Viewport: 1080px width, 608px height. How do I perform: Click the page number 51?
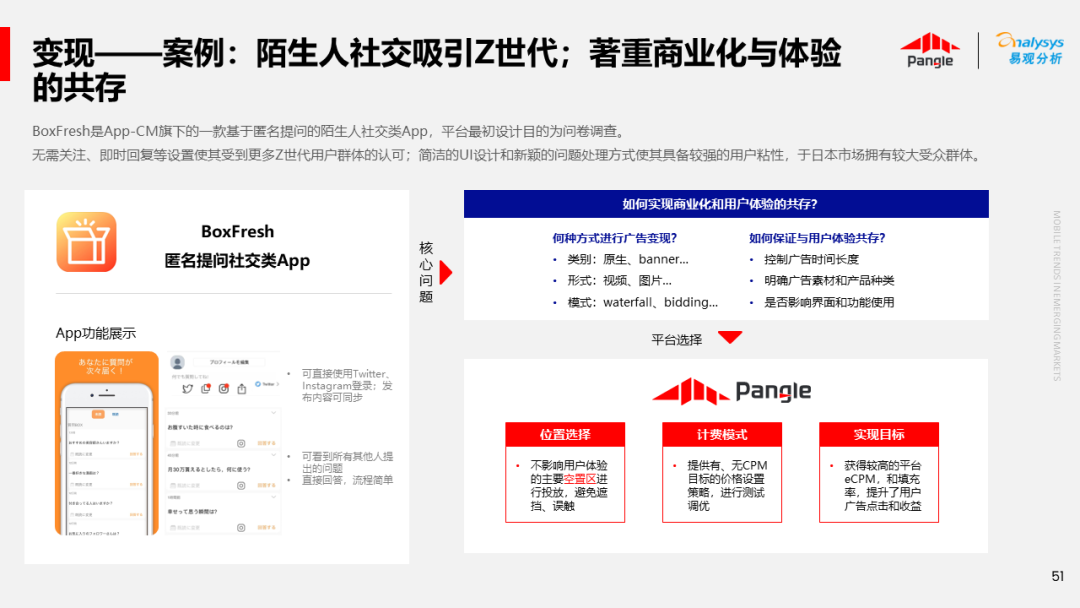pyautogui.click(x=1058, y=576)
